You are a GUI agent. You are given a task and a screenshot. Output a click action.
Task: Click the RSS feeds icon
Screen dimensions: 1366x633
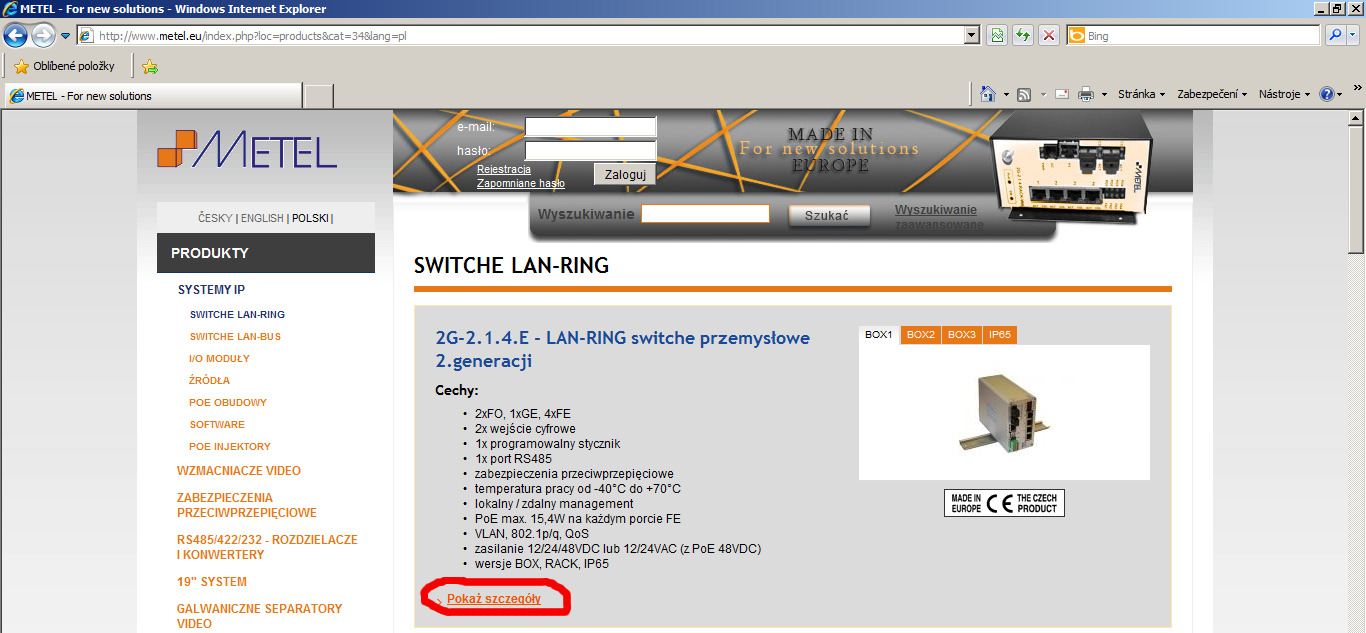1024,95
